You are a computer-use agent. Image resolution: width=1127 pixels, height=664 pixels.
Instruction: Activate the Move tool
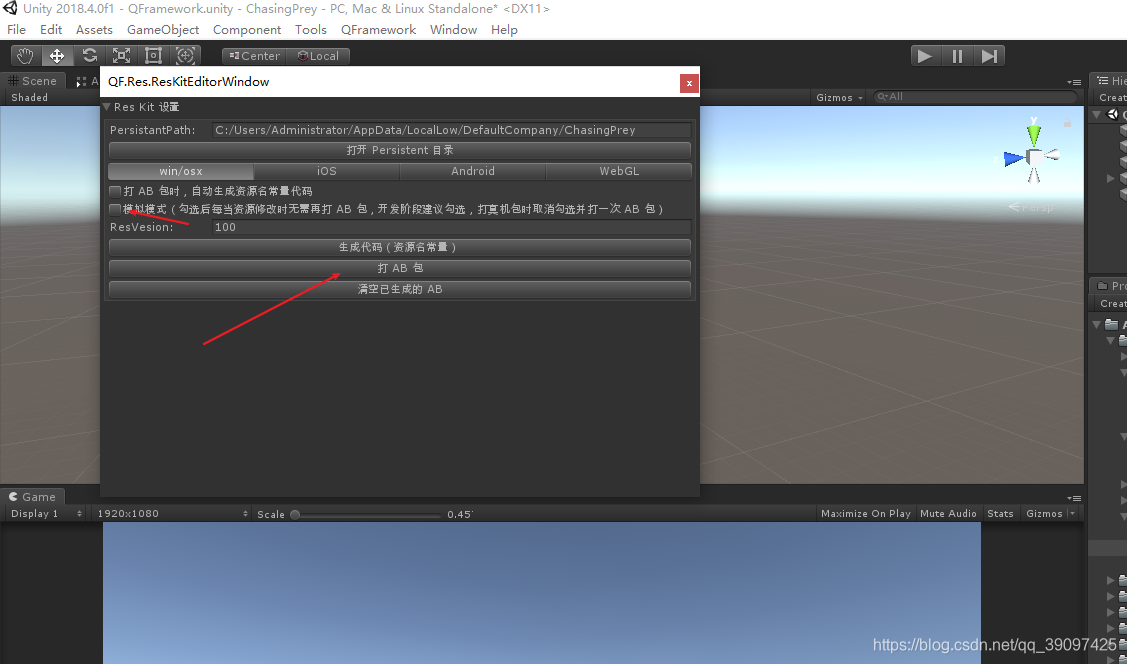[x=57, y=55]
